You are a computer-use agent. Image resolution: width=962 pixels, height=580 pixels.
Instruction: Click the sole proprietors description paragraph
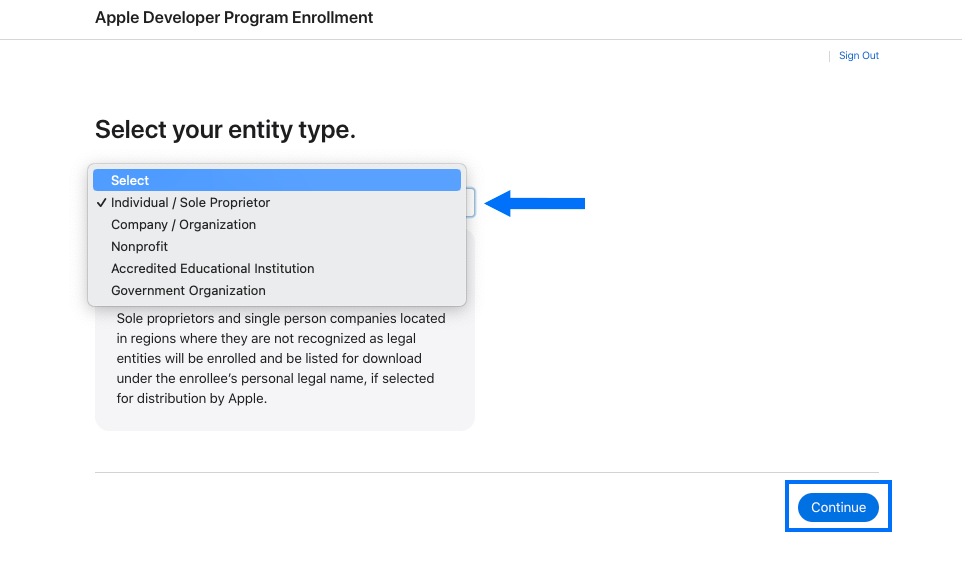(281, 358)
